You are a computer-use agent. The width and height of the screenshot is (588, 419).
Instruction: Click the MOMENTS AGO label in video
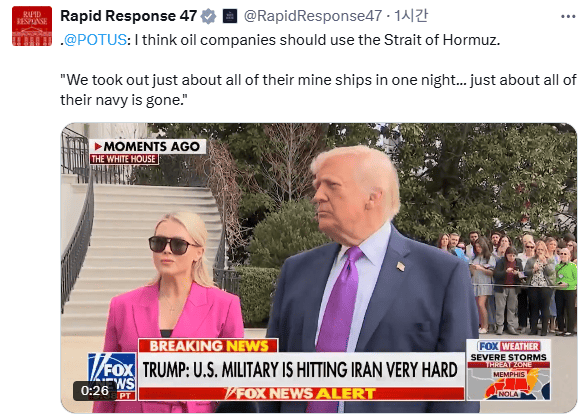147,146
